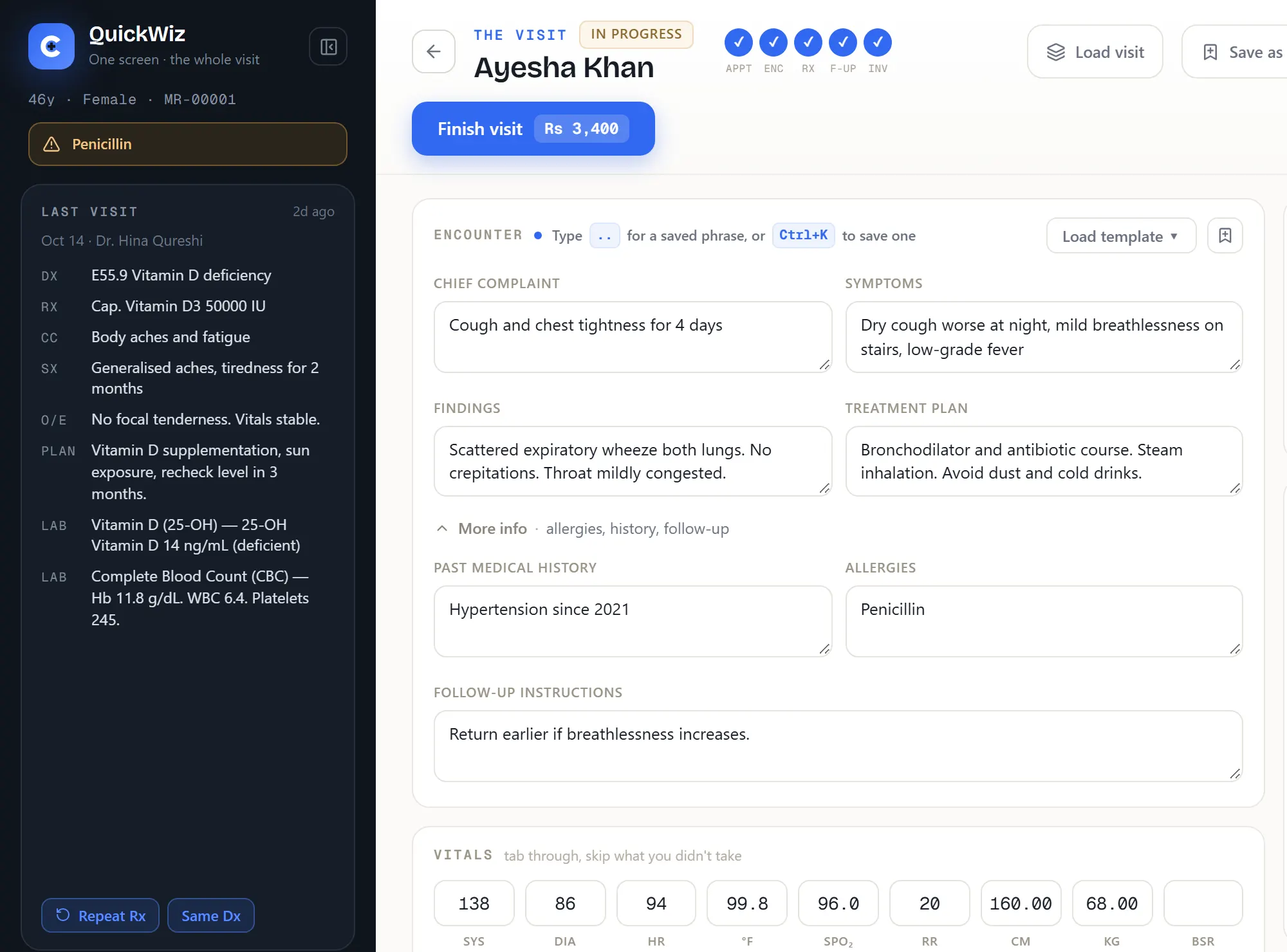Click the Vitamin D (25-OH) lab result
This screenshot has height=952, width=1287.
click(196, 535)
